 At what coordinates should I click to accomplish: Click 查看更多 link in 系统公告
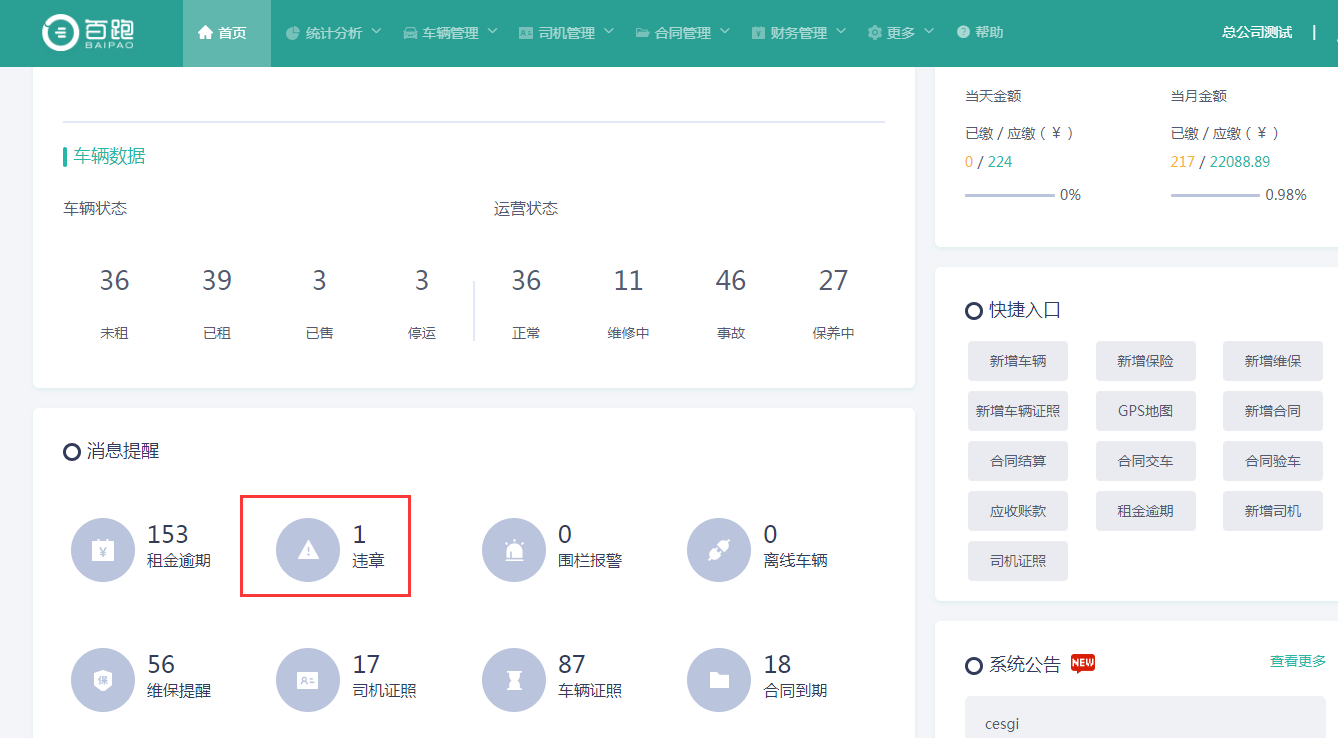1297,661
